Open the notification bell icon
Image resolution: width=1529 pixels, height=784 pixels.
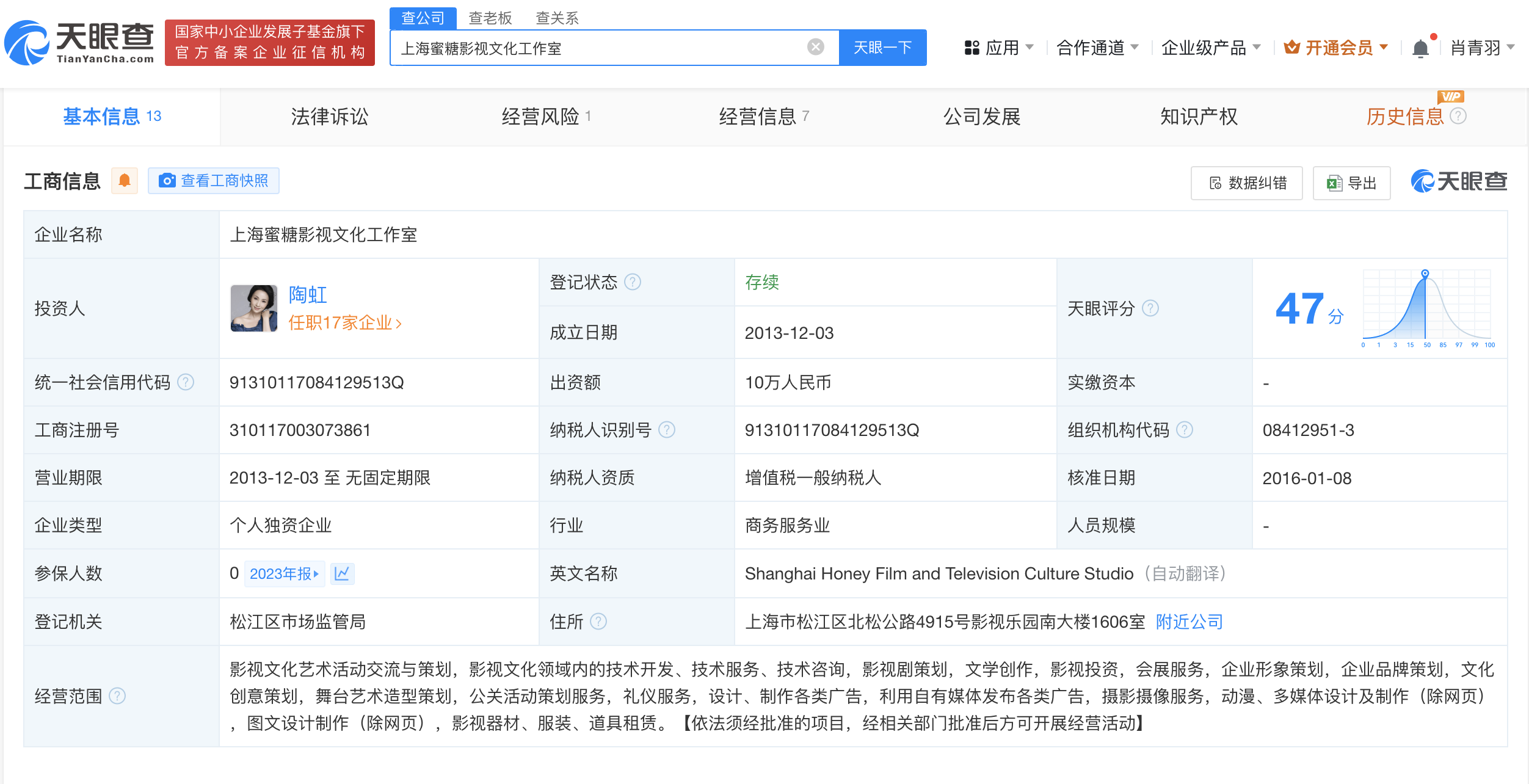tap(1420, 48)
